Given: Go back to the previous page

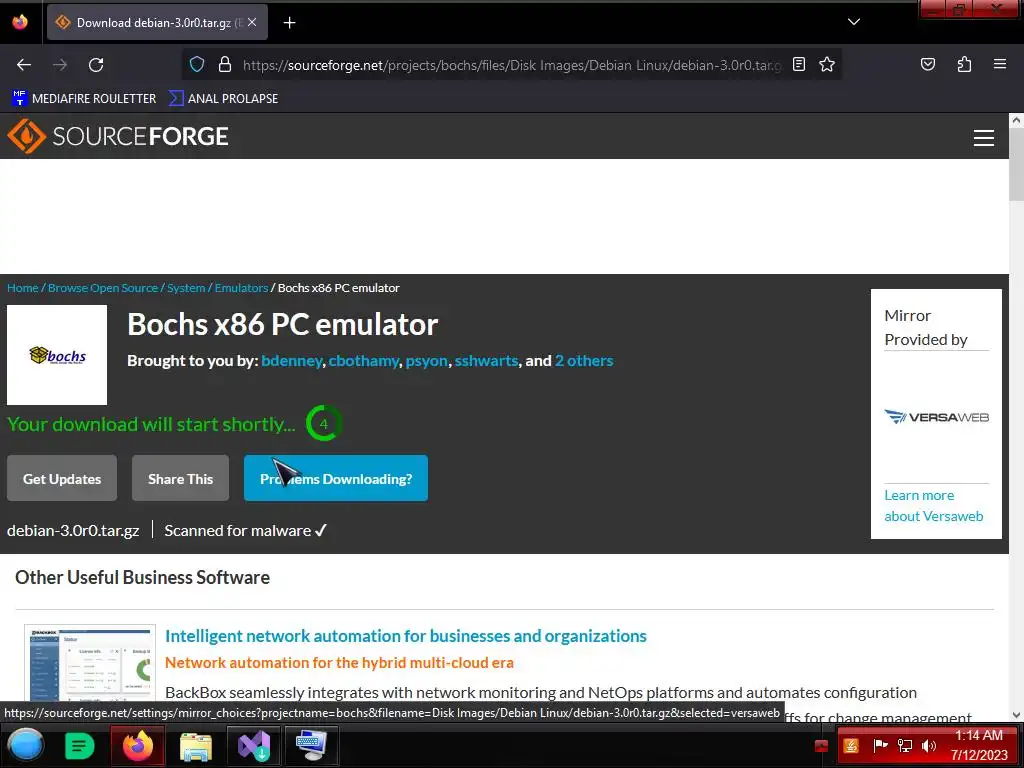Looking at the screenshot, I should pyautogui.click(x=24, y=65).
